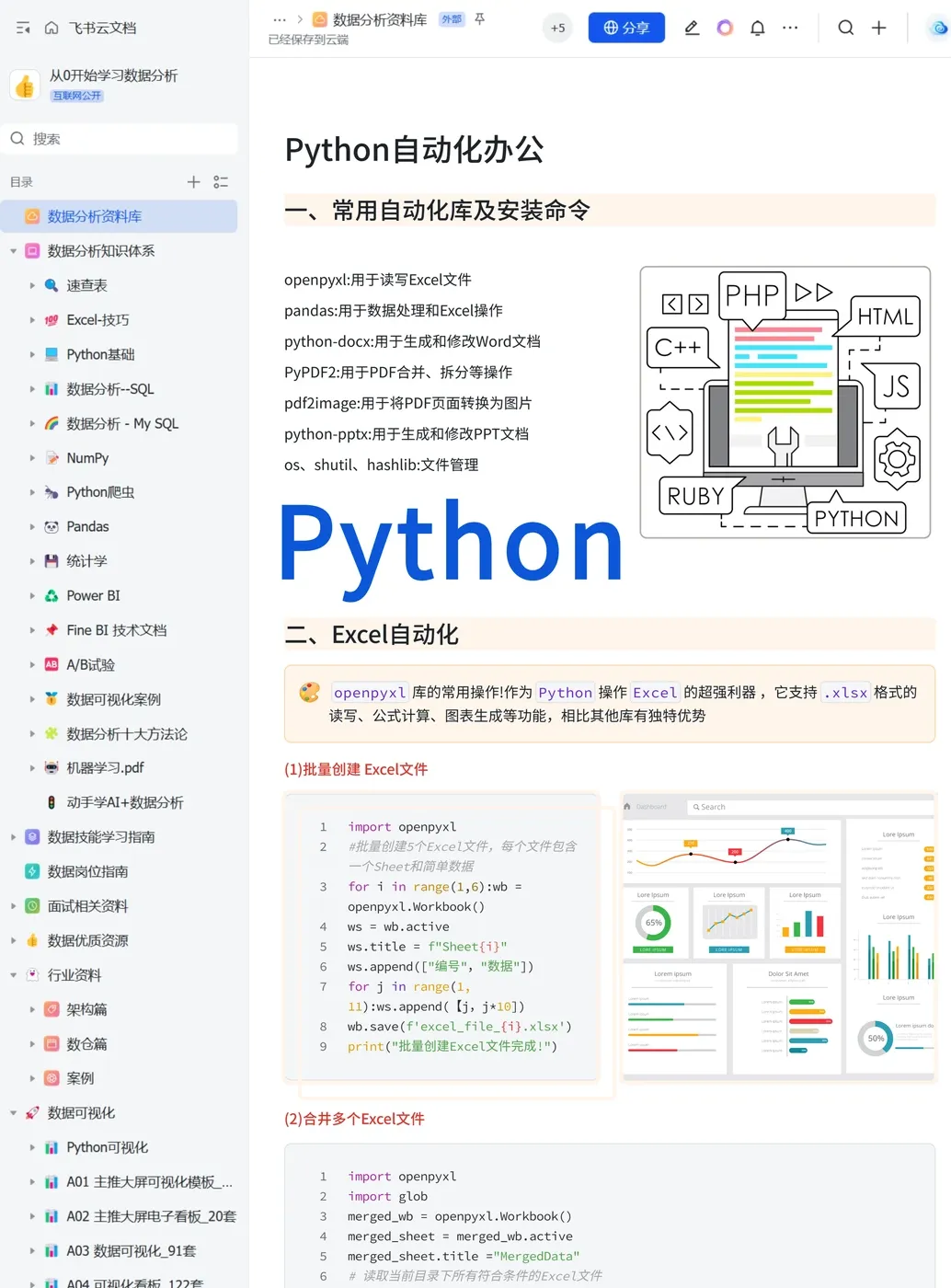Open the 数据分析资料库 page in sidebar
This screenshot has width=951, height=1288.
point(119,216)
